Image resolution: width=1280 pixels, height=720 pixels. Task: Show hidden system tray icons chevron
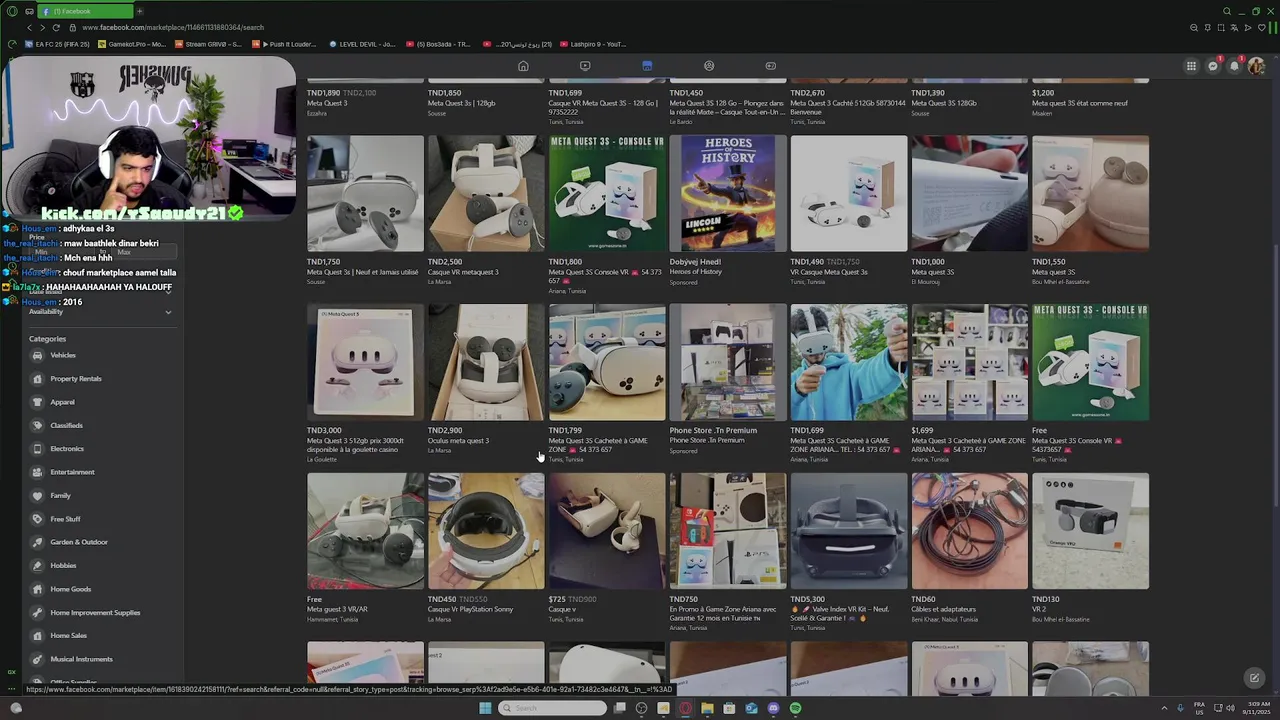(x=1164, y=708)
